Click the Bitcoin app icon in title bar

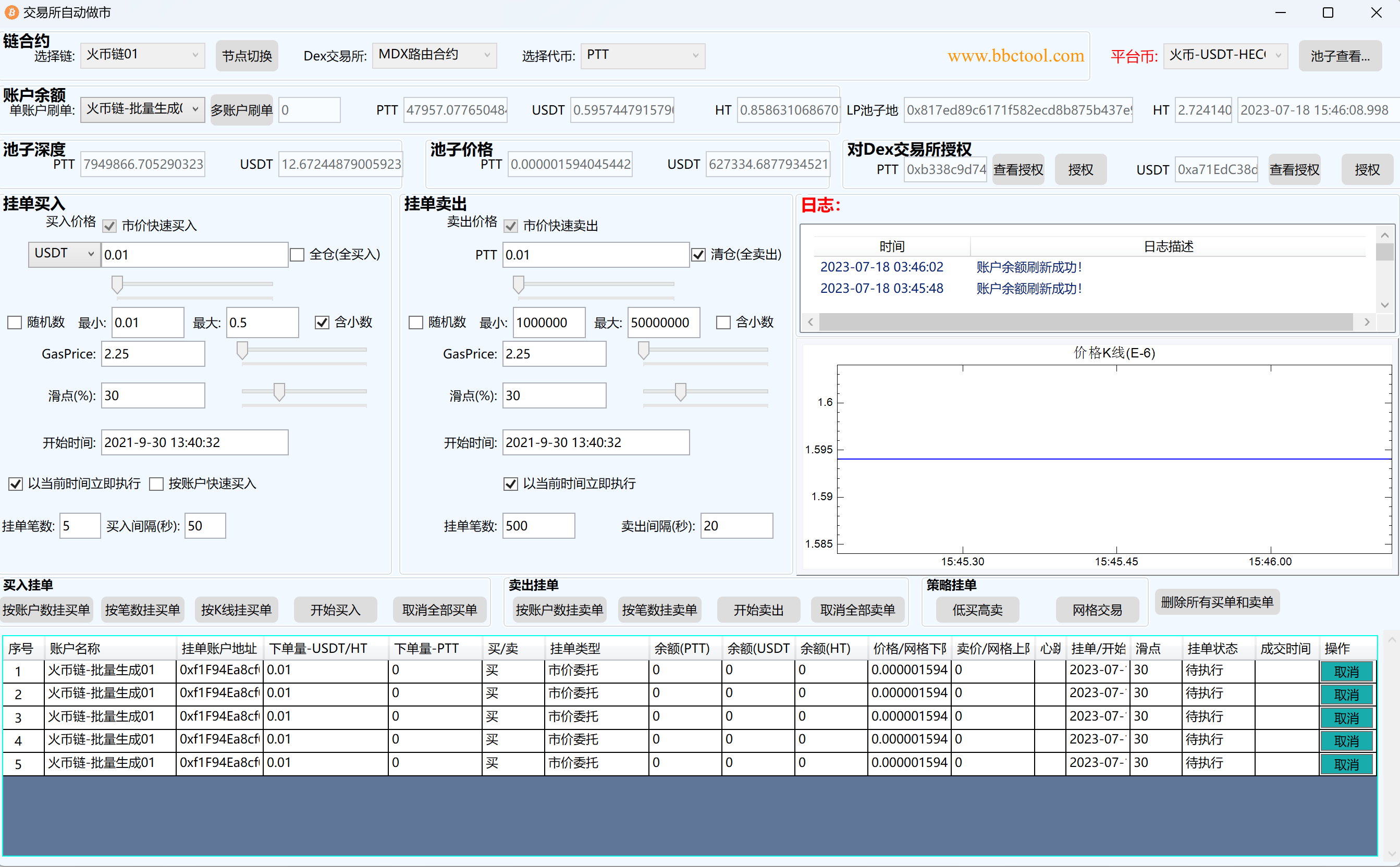click(x=11, y=12)
